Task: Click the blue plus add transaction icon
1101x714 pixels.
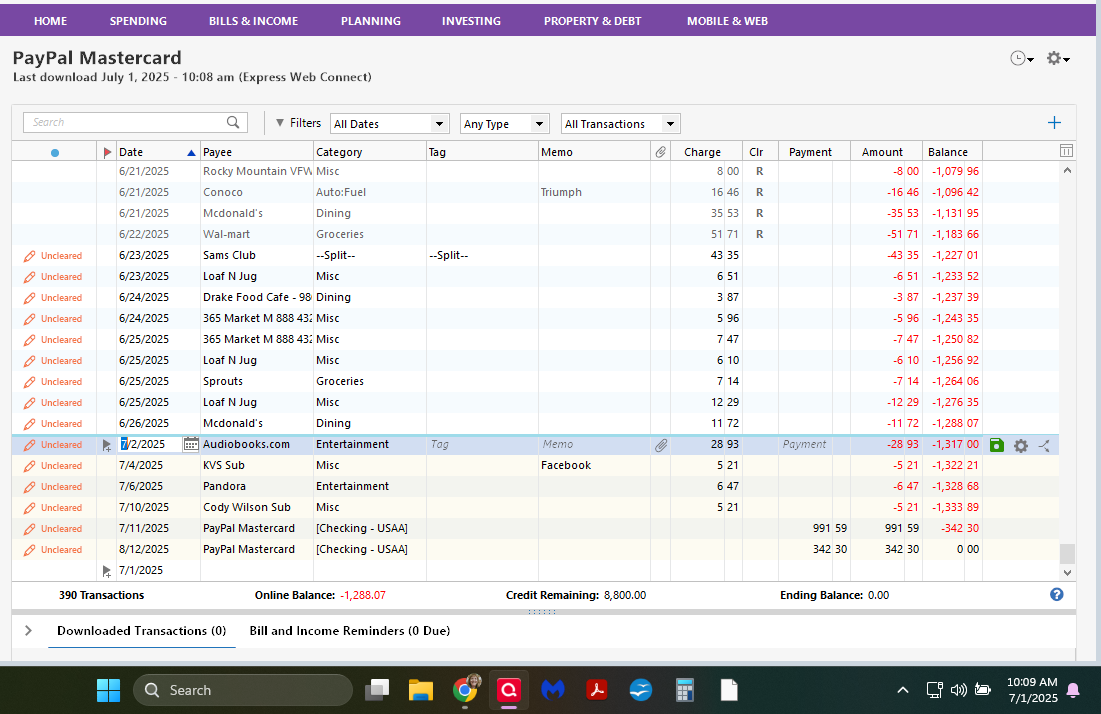Action: 1054,123
